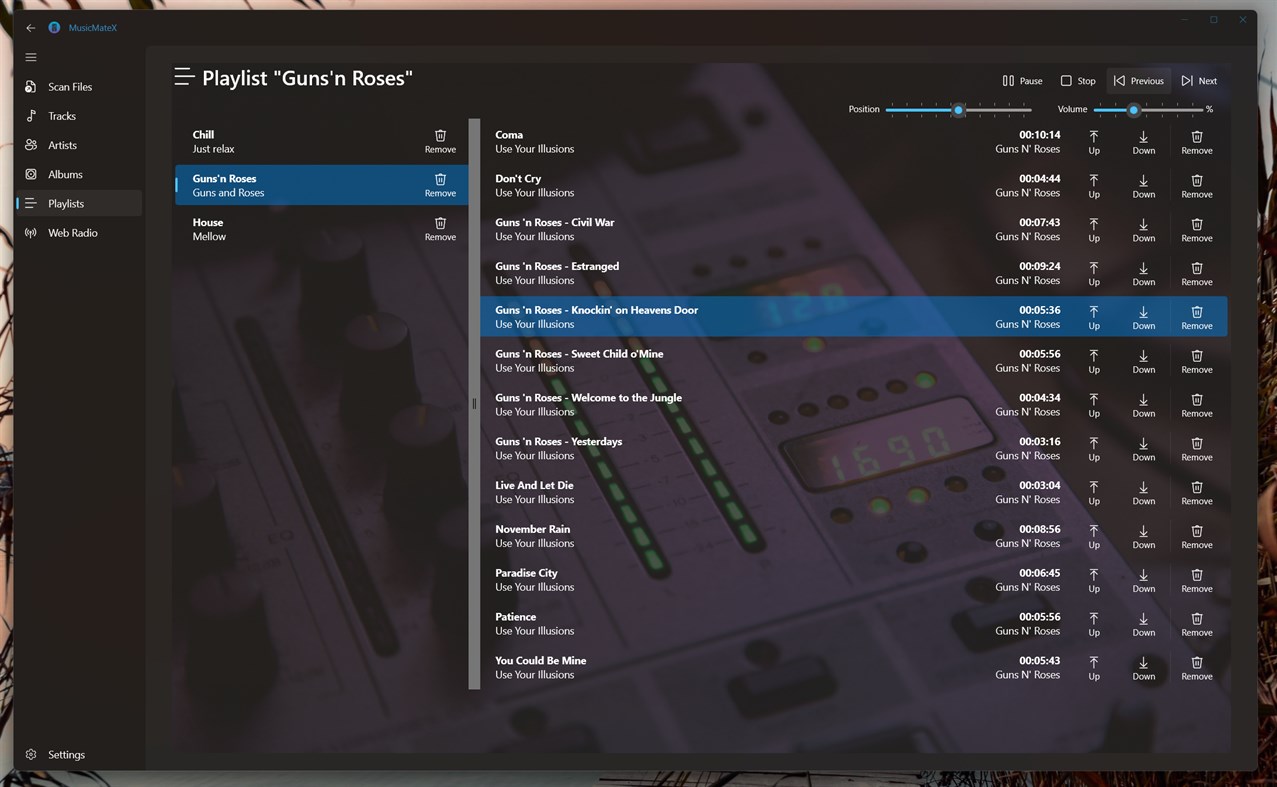Pause the current track
Viewport: 1277px width, 787px height.
(1021, 80)
